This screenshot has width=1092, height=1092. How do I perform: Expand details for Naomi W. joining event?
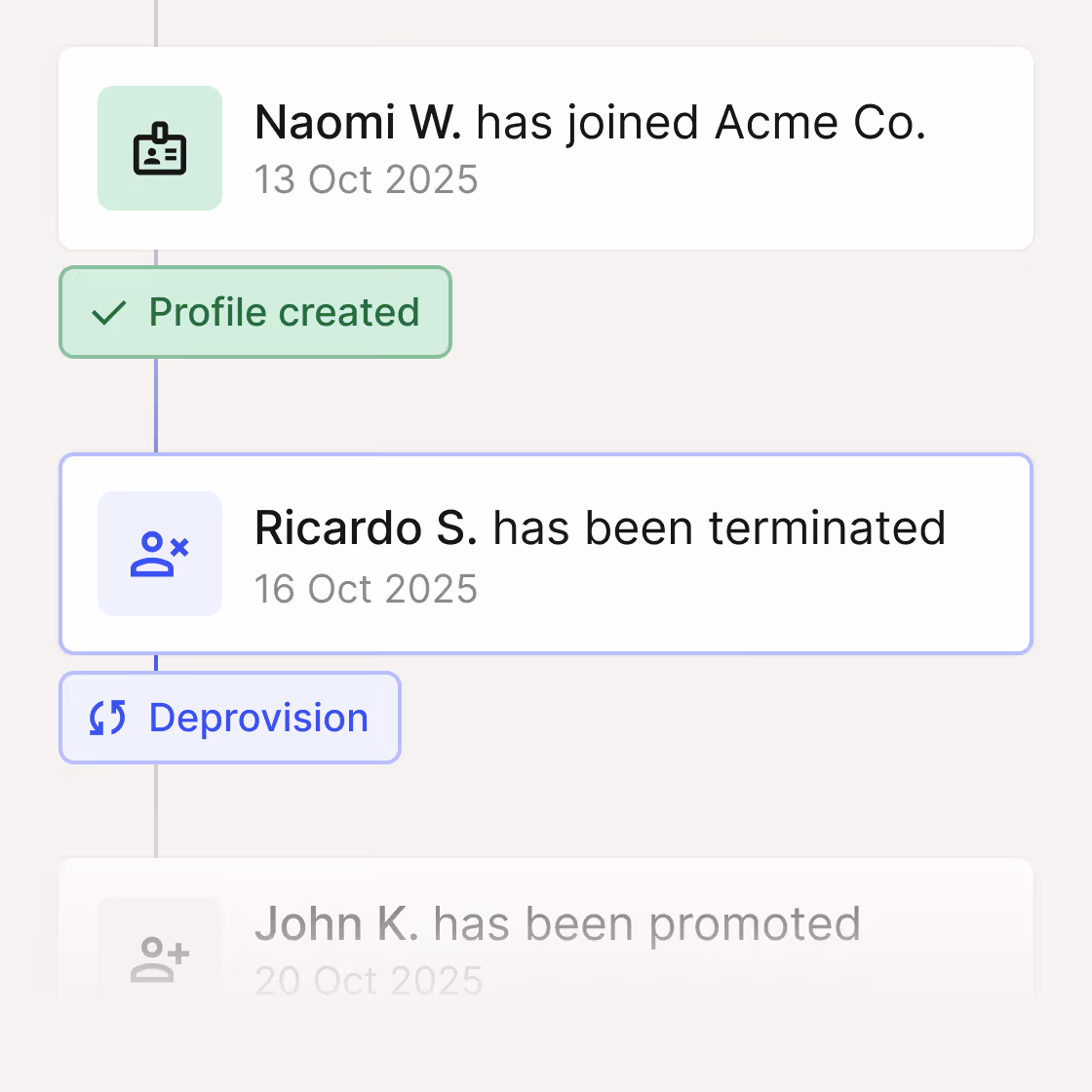pyautogui.click(x=546, y=146)
